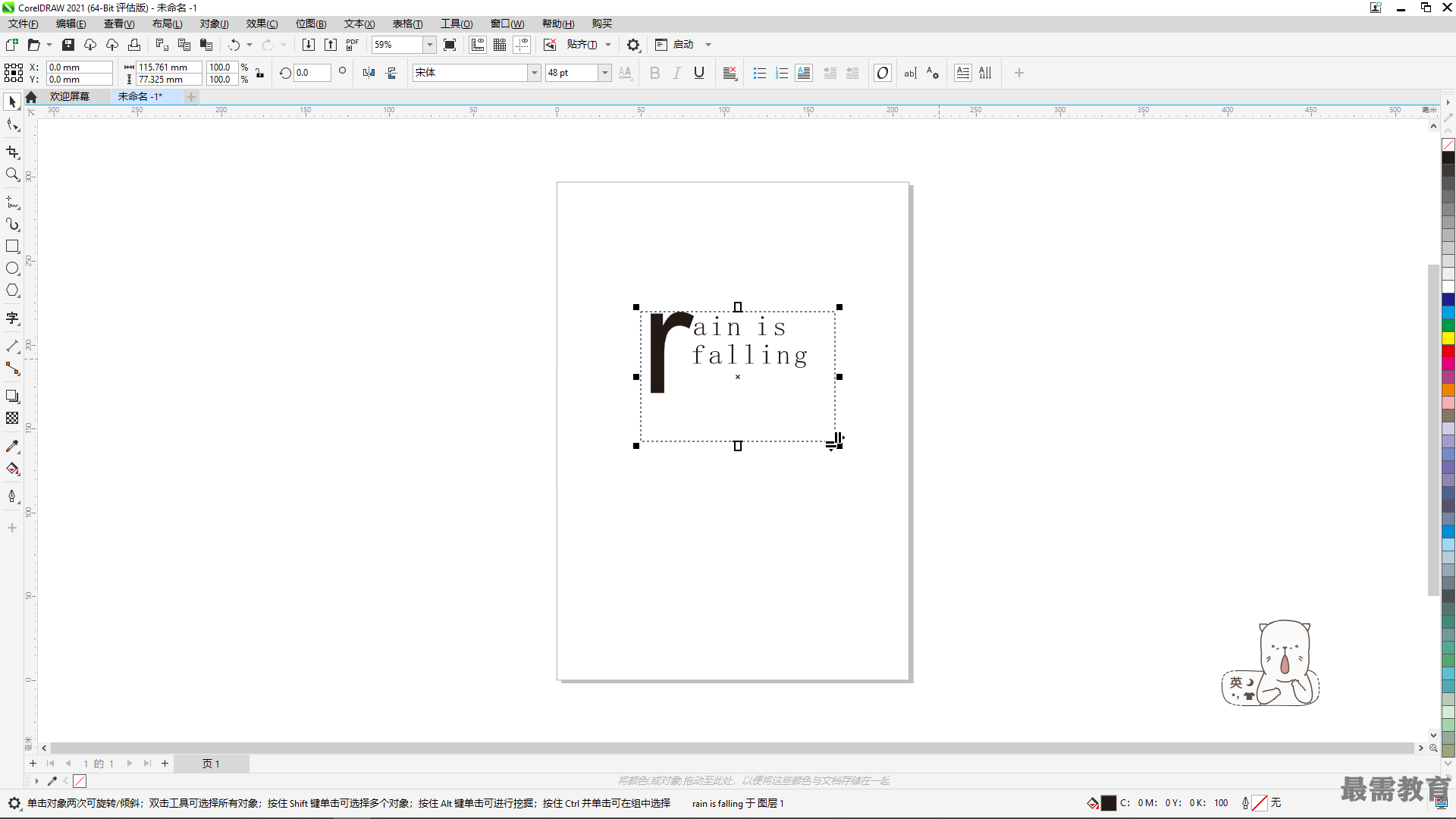Select the Outline Pen tool
This screenshot has width=1456, height=819.
12,497
